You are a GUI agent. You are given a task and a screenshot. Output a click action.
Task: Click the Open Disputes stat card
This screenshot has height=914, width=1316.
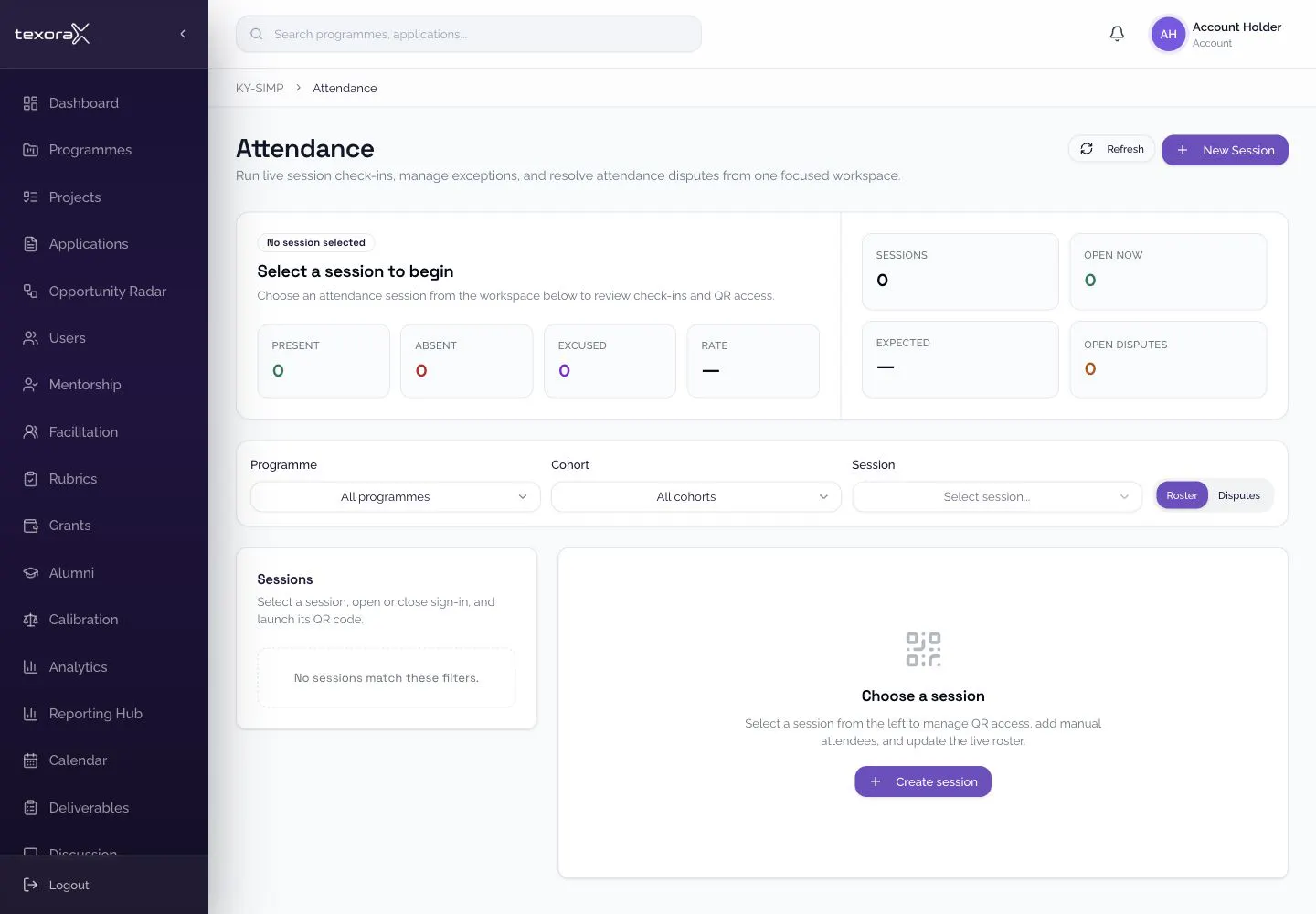point(1168,359)
